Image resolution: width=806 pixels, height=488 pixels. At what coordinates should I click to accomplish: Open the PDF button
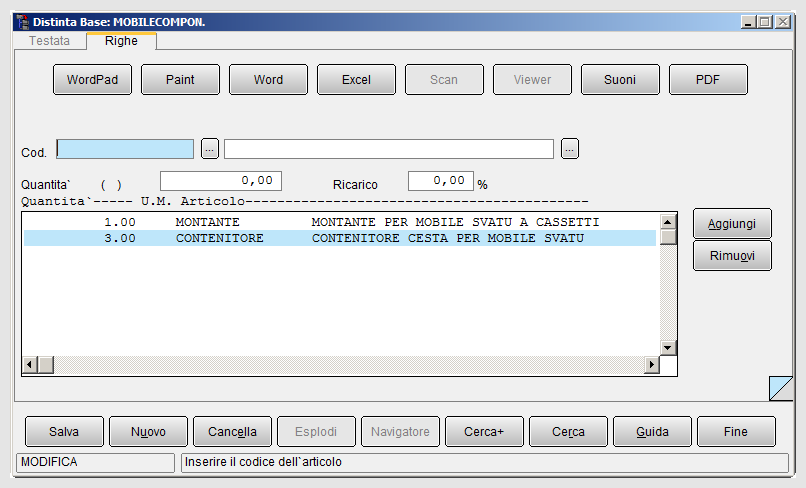coord(708,80)
